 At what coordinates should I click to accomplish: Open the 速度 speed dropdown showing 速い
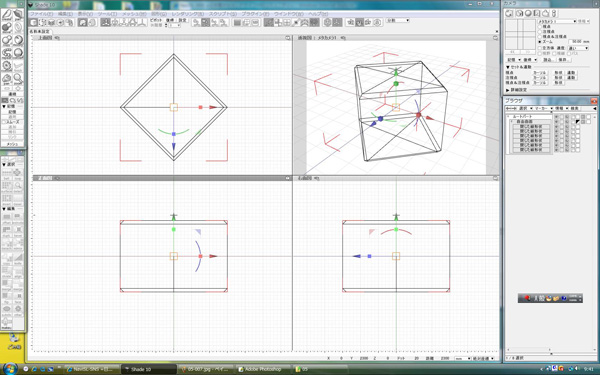tap(578, 48)
